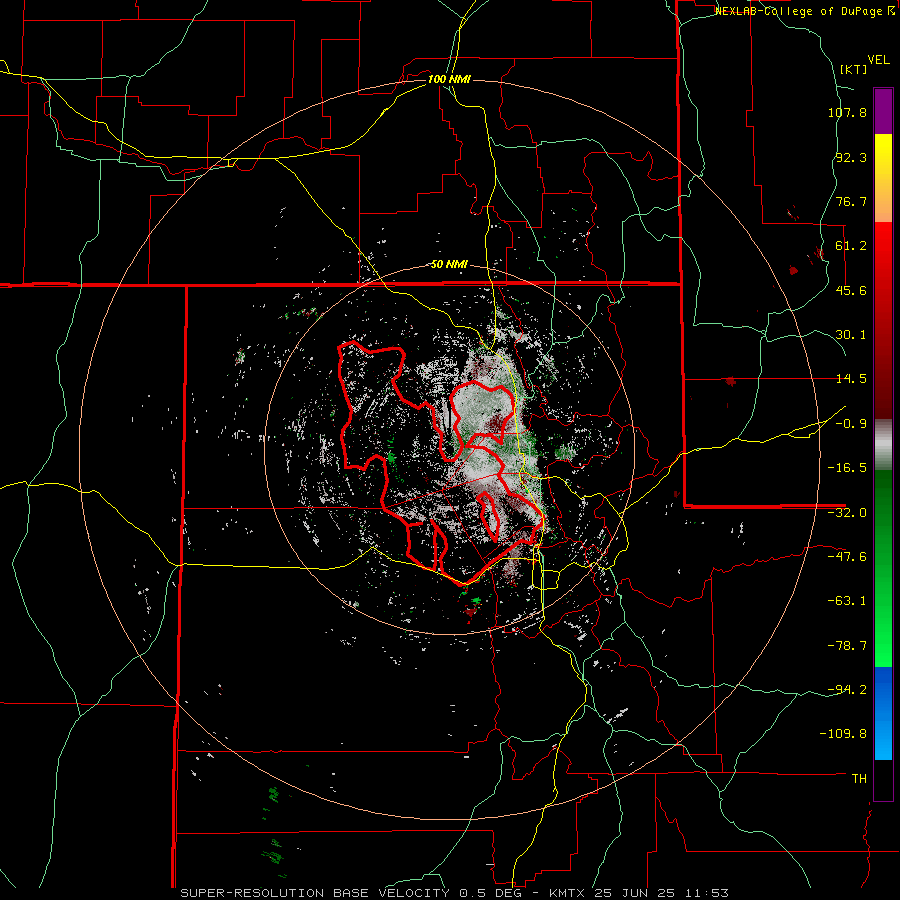
Task: Select the -94.2 legend value
Action: pos(847,689)
